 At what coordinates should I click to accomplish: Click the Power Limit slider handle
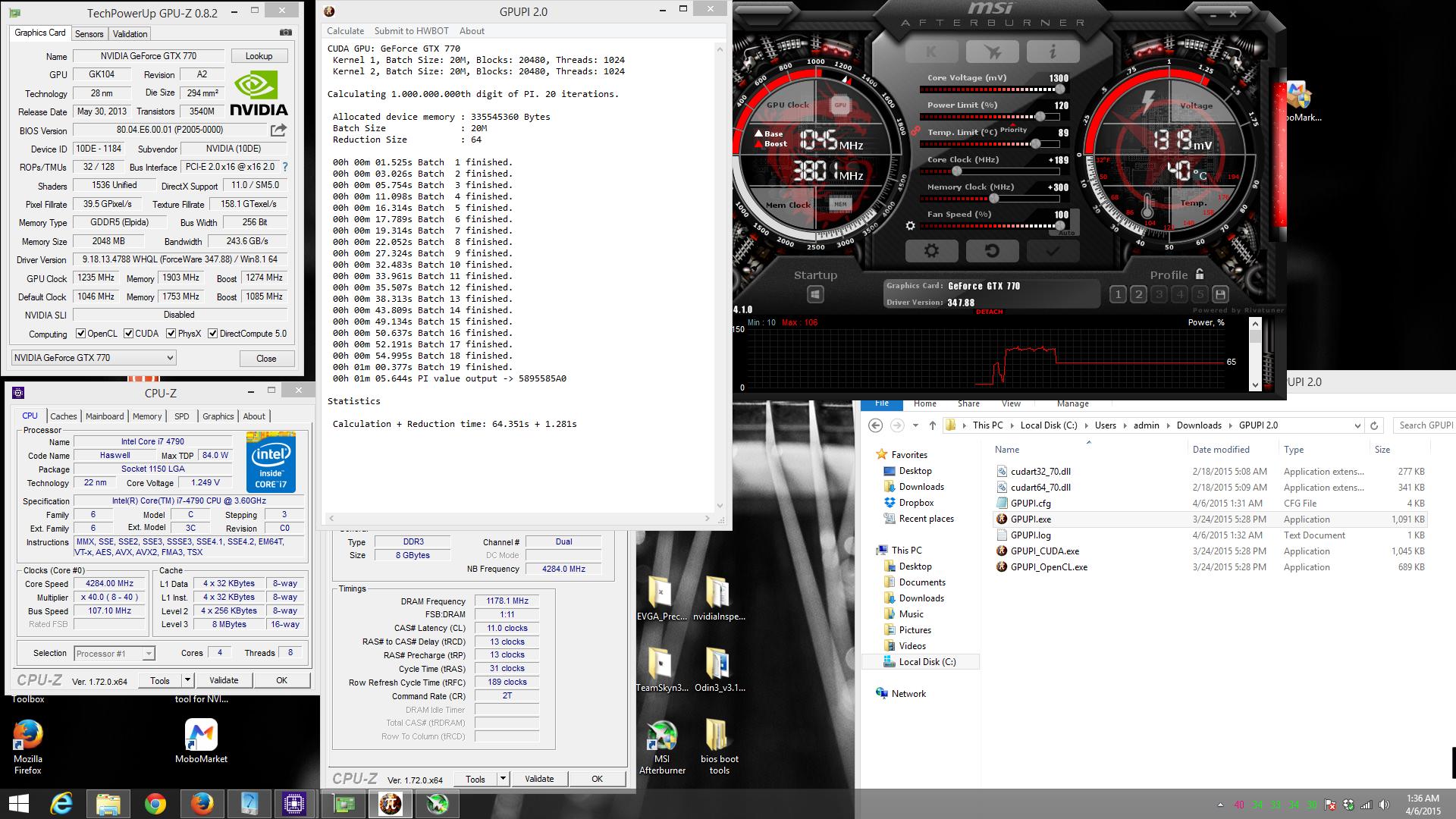point(1040,117)
